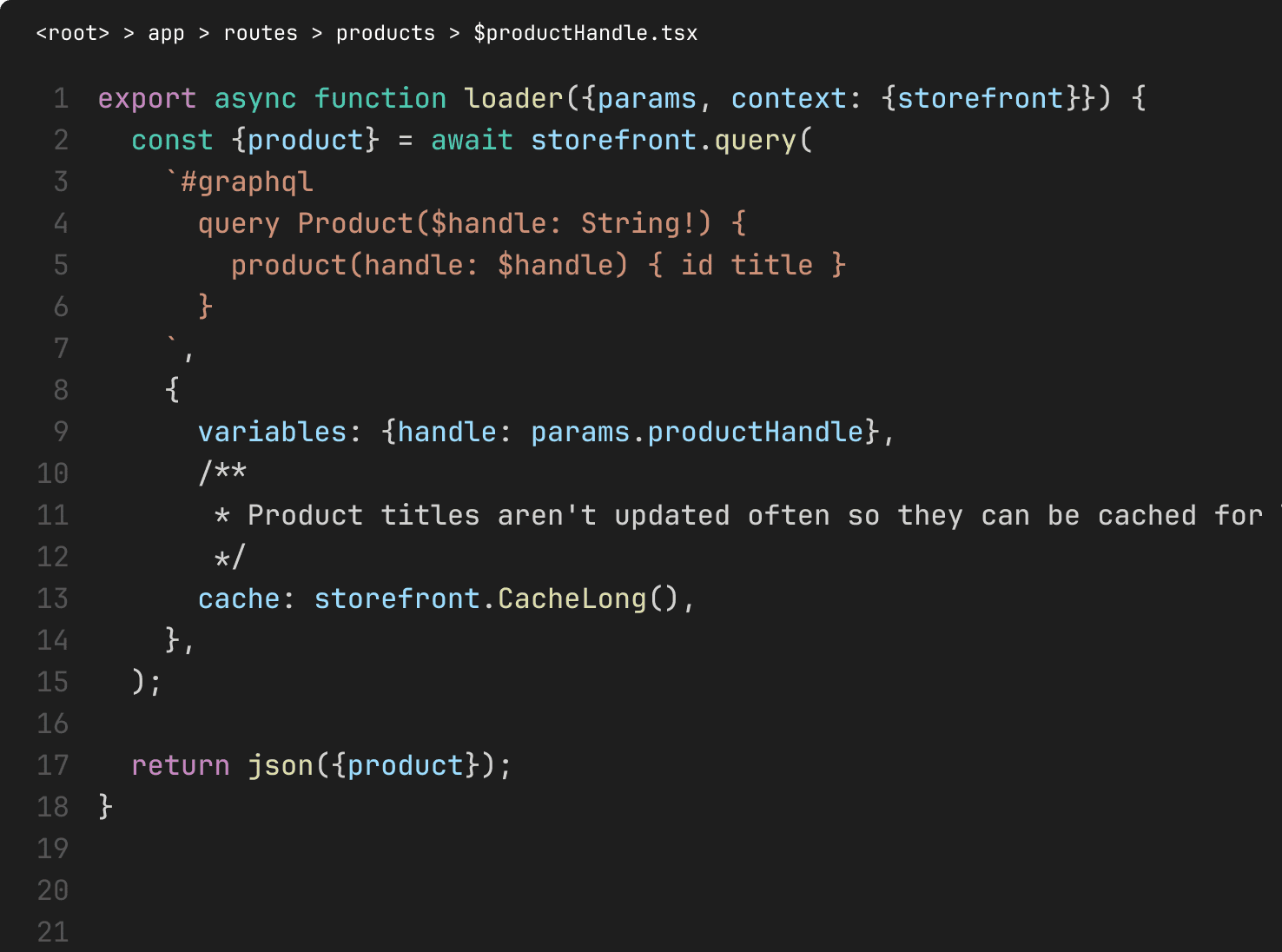The height and width of the screenshot is (952, 1282).
Task: Place cursor on params.productHandle
Action: (x=697, y=432)
